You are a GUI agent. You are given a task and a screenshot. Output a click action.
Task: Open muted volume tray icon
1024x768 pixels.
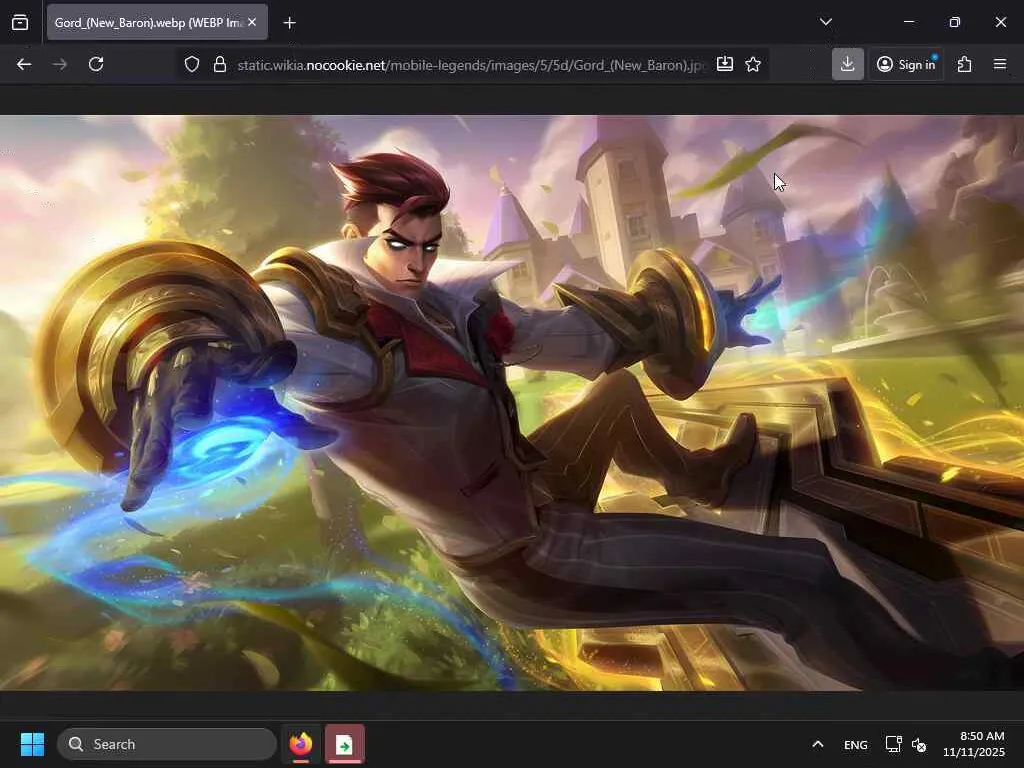[x=919, y=744]
